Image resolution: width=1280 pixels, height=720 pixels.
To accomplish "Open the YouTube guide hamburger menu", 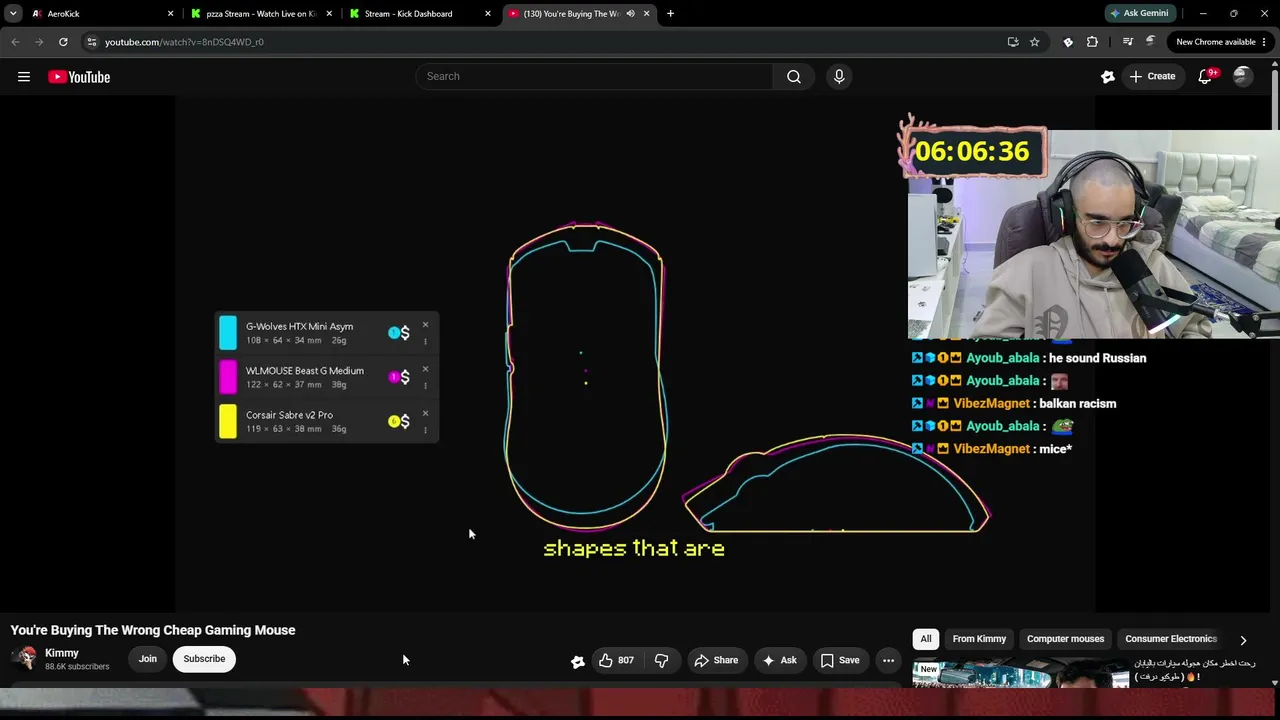I will pos(24,77).
